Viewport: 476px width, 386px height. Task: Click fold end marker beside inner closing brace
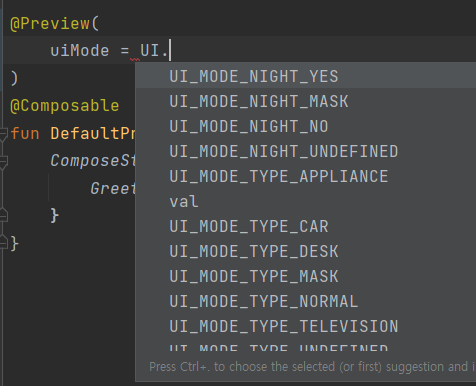pos(3,215)
